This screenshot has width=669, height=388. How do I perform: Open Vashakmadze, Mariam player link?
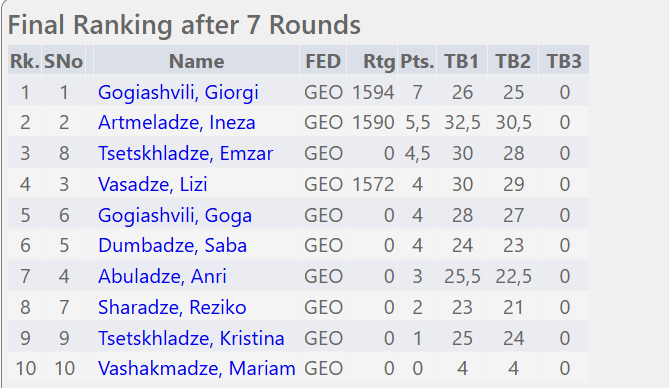pyautogui.click(x=196, y=368)
